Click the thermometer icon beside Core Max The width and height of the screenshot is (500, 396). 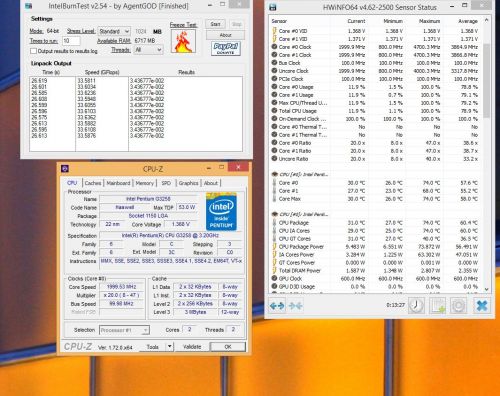point(274,199)
